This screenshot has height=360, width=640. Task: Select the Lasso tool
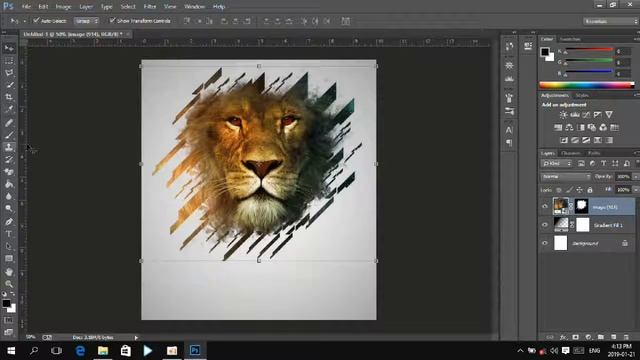pyautogui.click(x=9, y=73)
